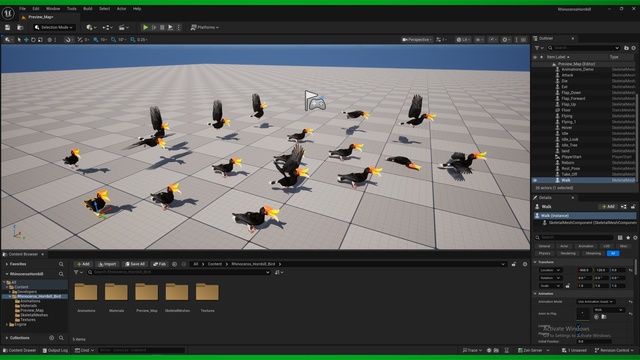Click the Import button in Content Browser

107,264
